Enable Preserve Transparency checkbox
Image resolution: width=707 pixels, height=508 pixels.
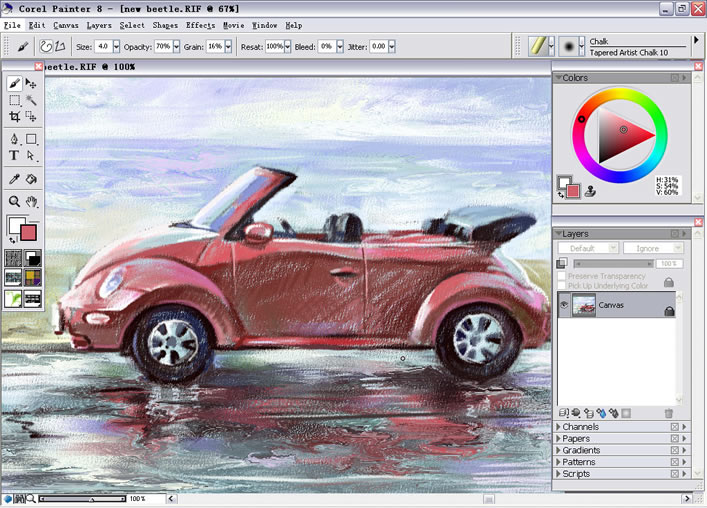[562, 276]
